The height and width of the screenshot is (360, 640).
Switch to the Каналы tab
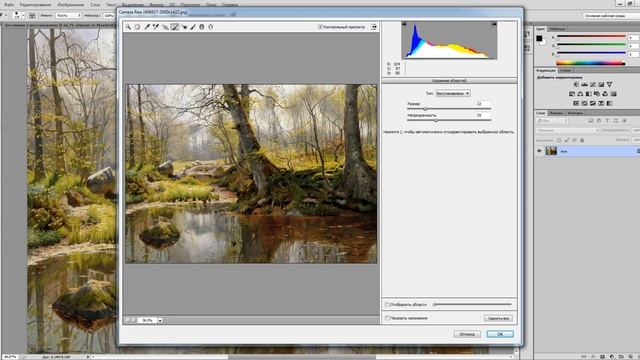coord(557,113)
